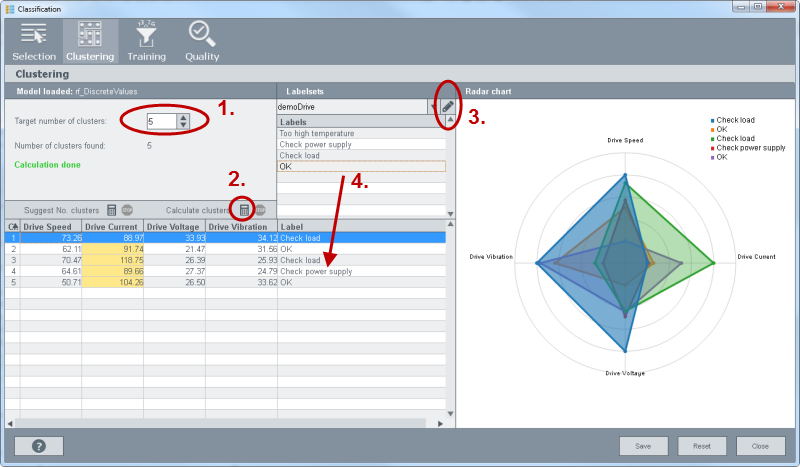800x467 pixels.
Task: Increase target number of clusters
Action: pyautogui.click(x=182, y=117)
